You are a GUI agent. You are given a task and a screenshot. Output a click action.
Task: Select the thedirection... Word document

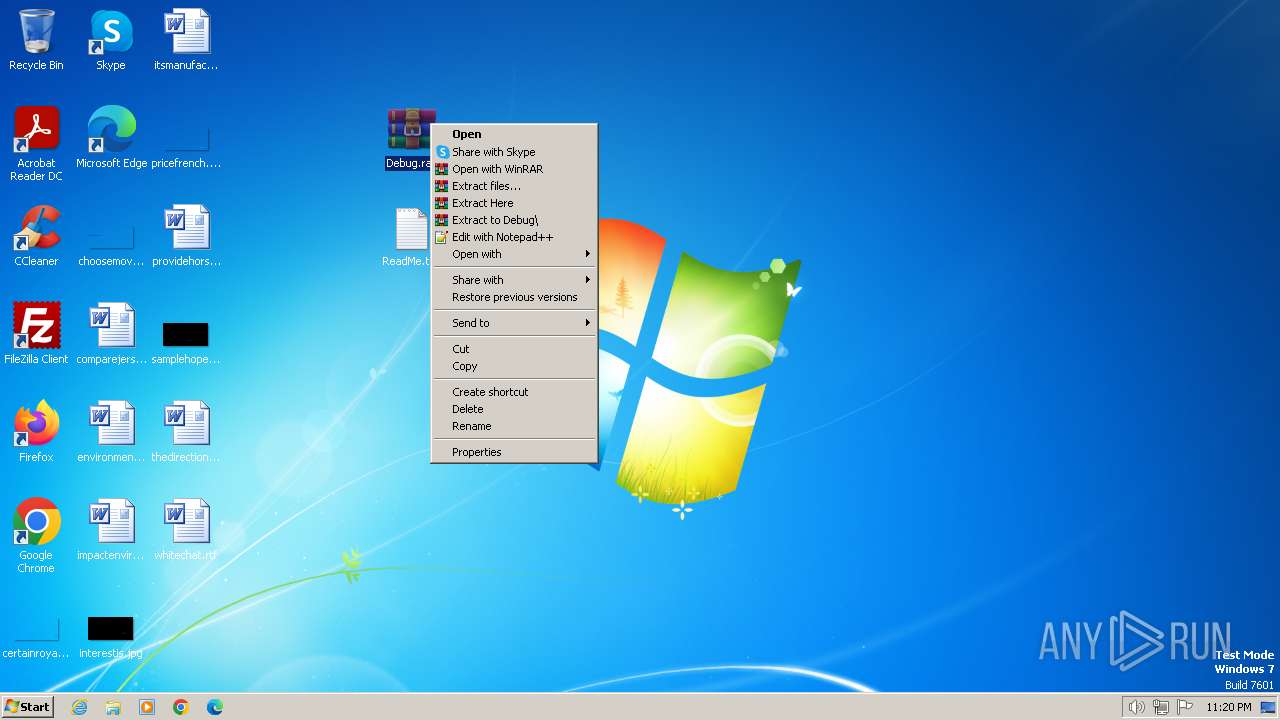click(x=186, y=432)
